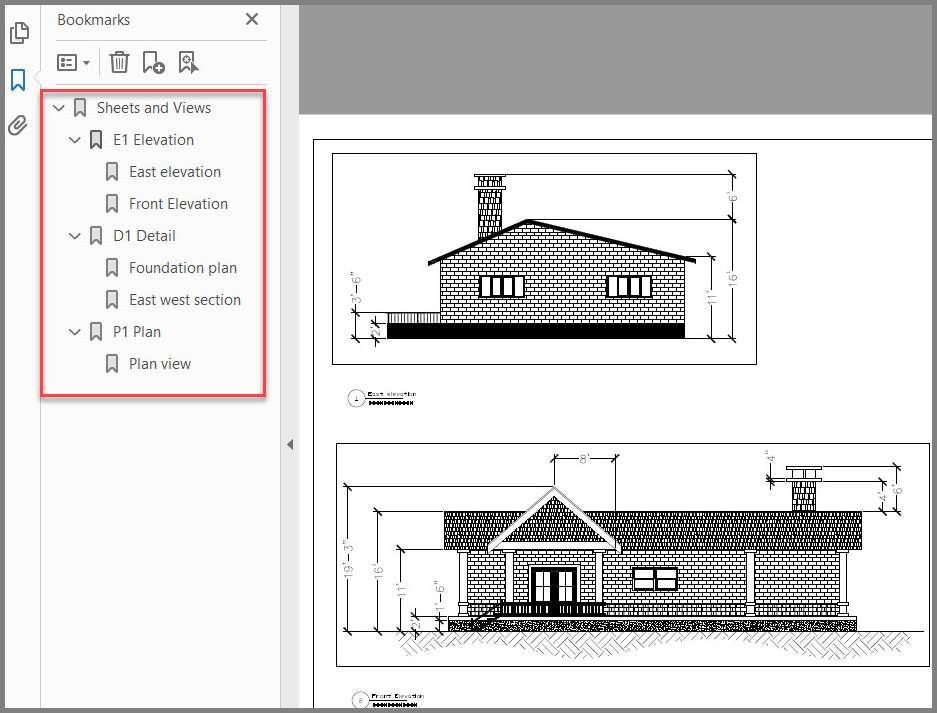Add a new bookmark
This screenshot has height=713, width=937.
(x=153, y=63)
